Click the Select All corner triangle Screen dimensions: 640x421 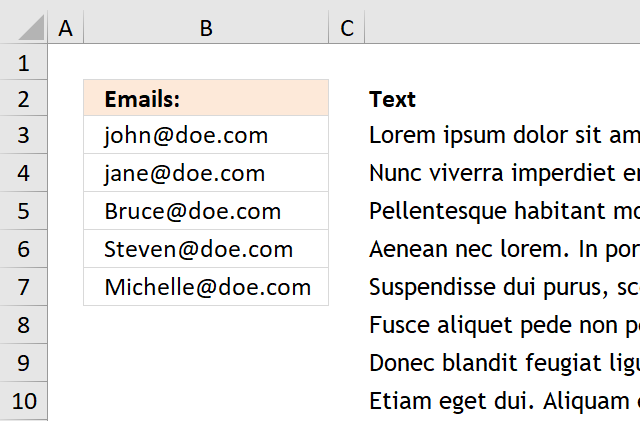pos(31,27)
